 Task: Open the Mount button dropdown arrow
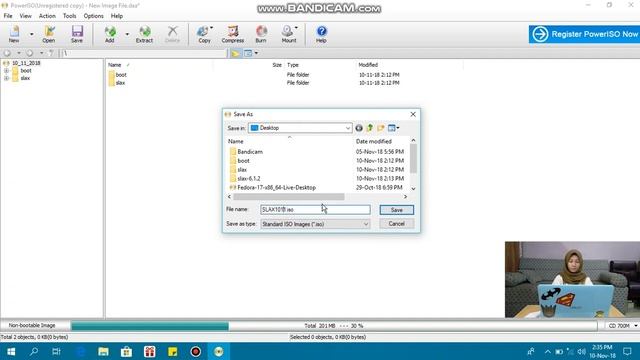pos(296,28)
